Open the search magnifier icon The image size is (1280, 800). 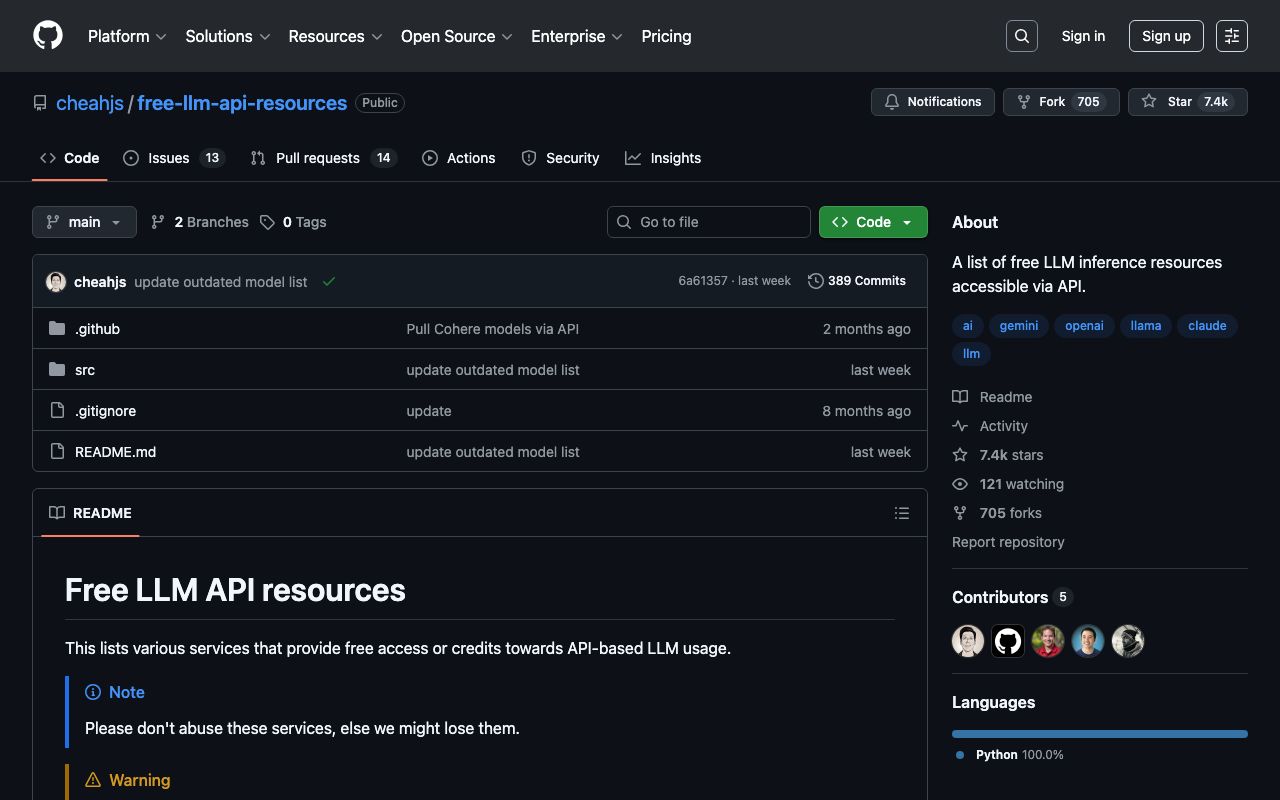(x=1021, y=36)
